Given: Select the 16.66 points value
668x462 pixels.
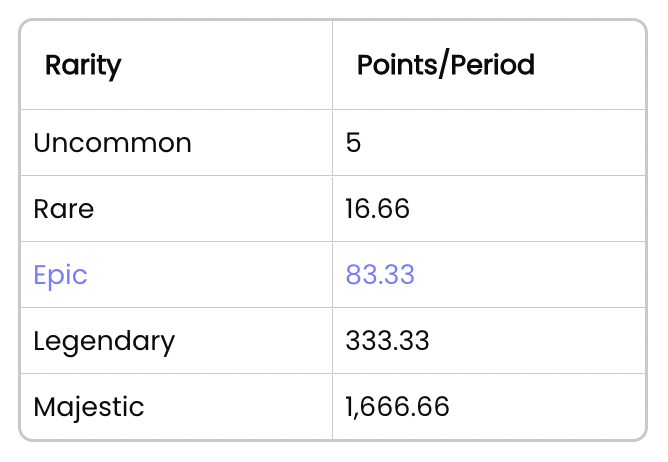Looking at the screenshot, I should pos(377,209).
